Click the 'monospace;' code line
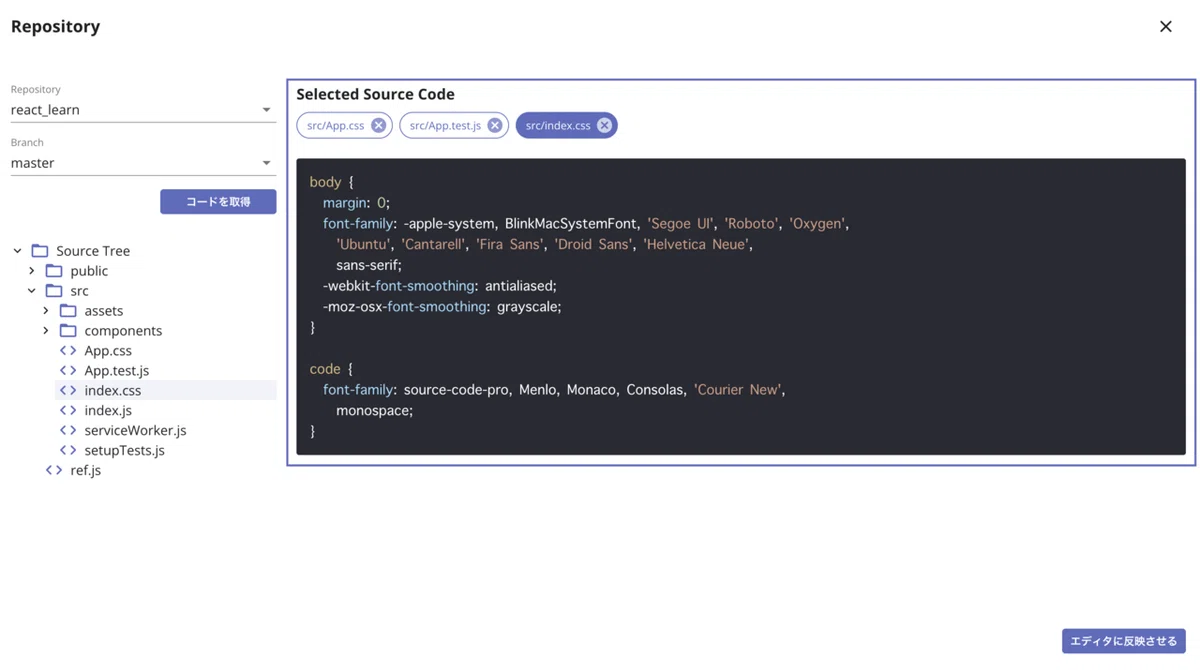Screen dimensions: 1200x670 374,411
